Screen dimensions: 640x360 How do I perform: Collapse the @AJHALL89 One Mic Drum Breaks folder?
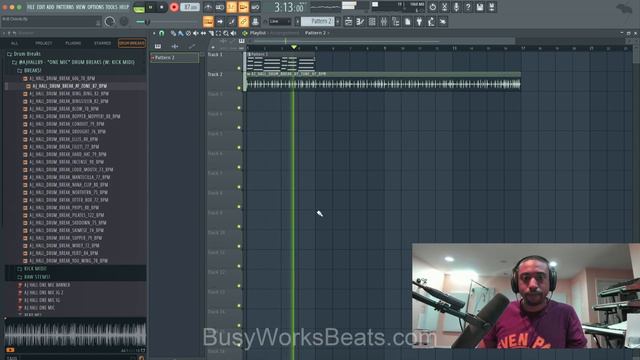[x=73, y=62]
